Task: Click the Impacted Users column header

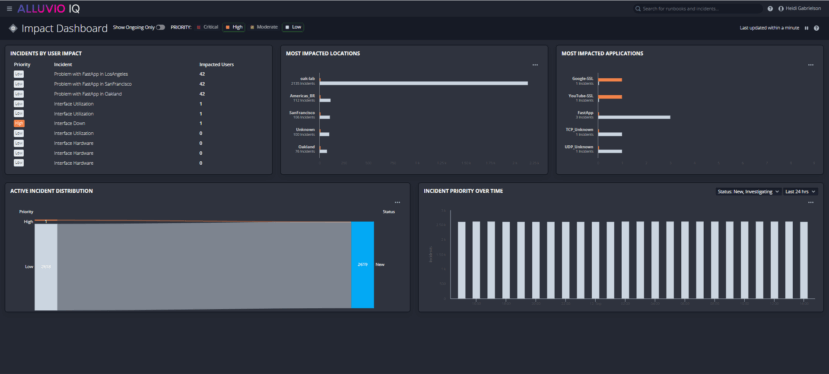Action: click(x=216, y=65)
